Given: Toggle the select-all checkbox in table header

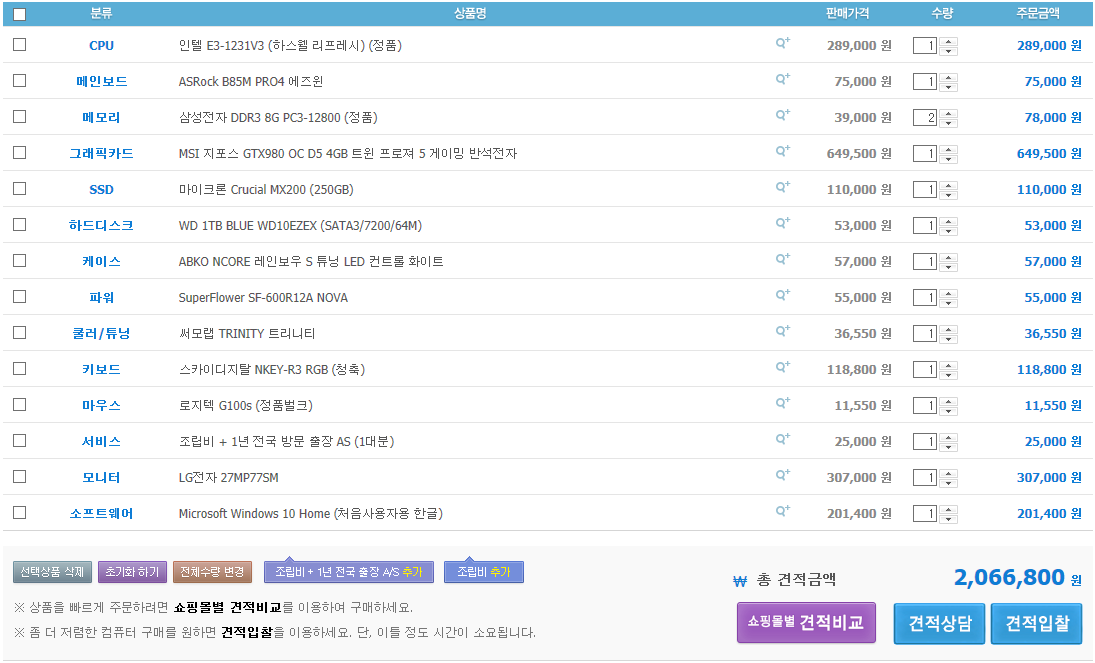Looking at the screenshot, I should click(20, 14).
